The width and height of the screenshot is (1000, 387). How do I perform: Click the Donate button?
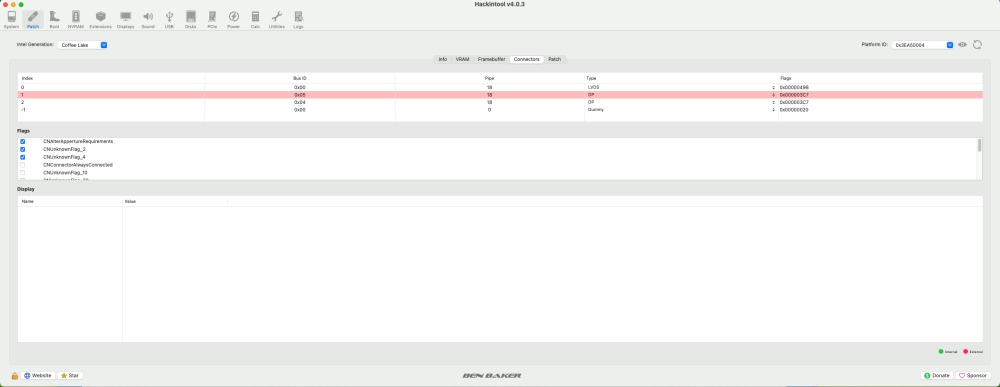[x=938, y=376]
